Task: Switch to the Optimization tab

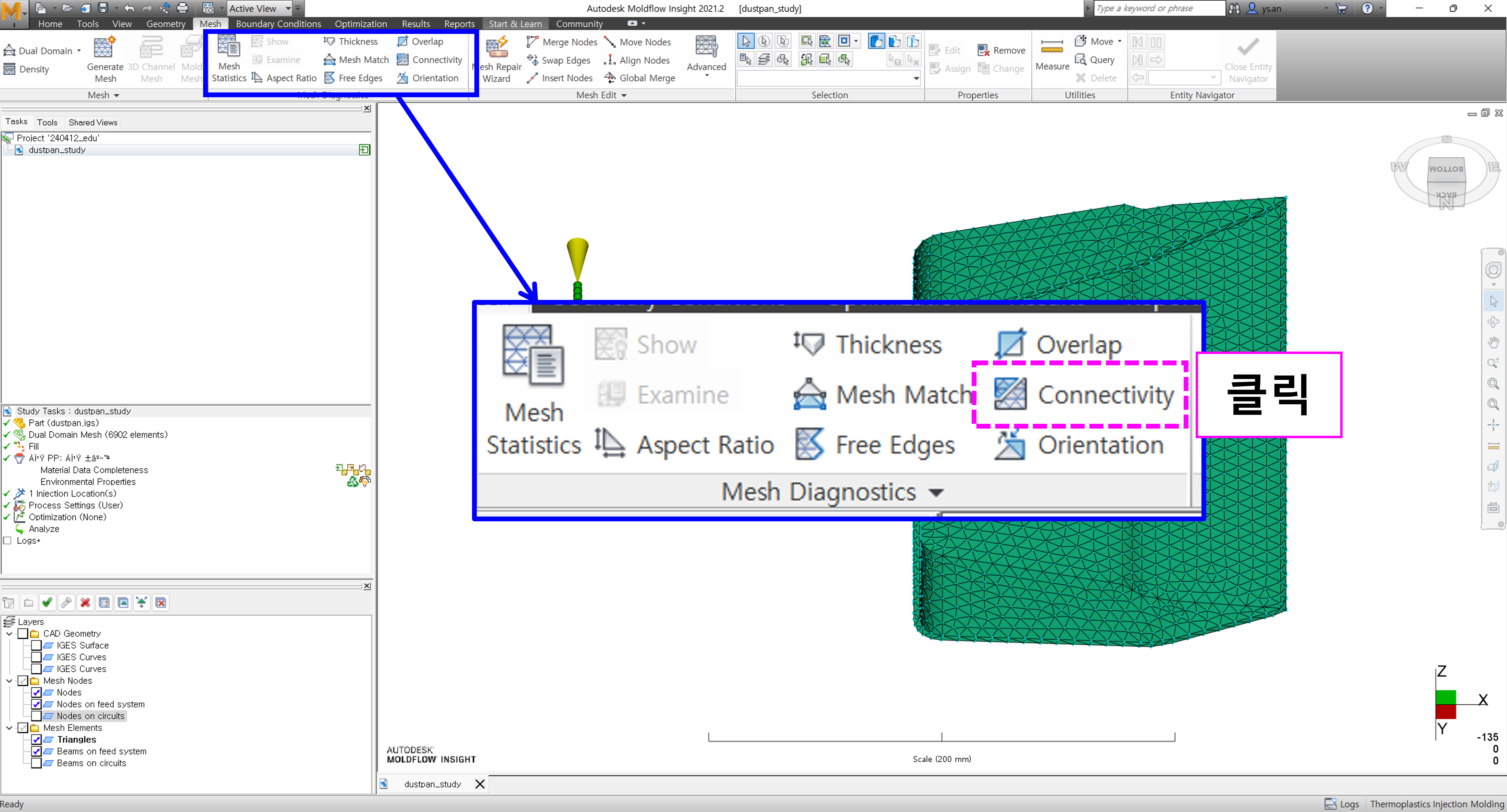Action: pos(361,24)
